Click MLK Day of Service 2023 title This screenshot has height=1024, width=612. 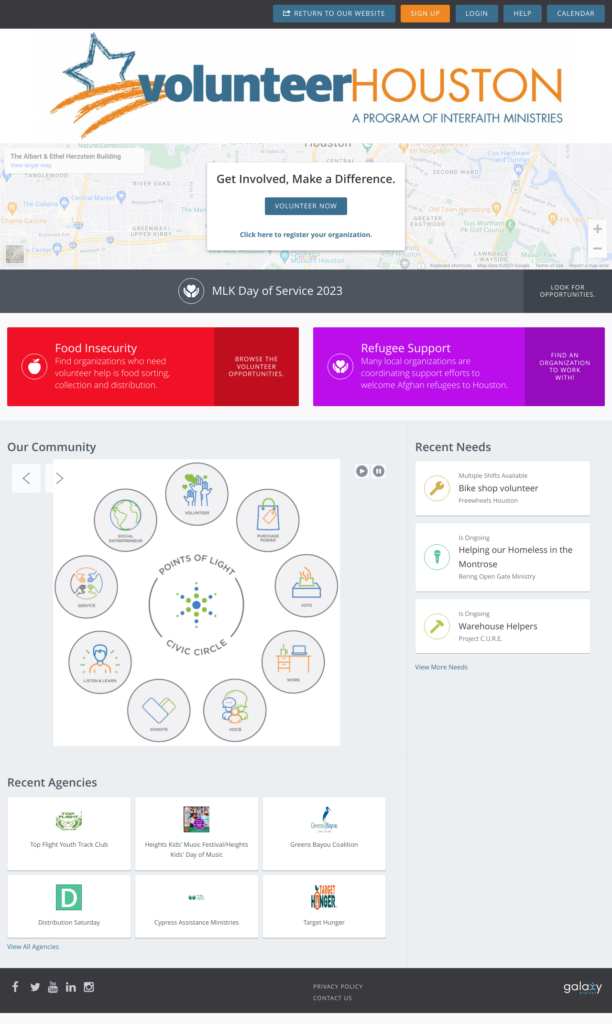tap(277, 291)
